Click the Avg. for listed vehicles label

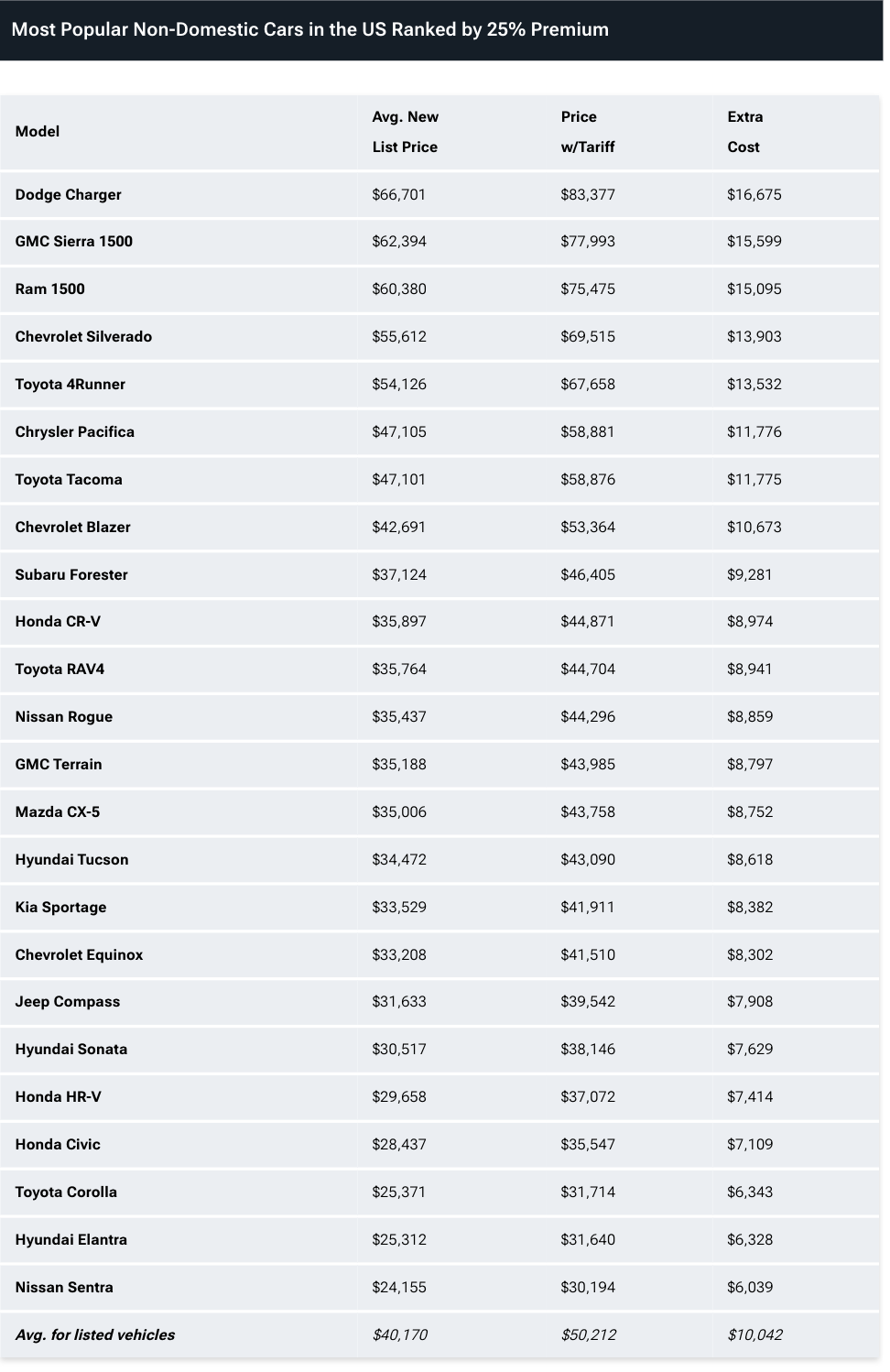click(x=95, y=1334)
